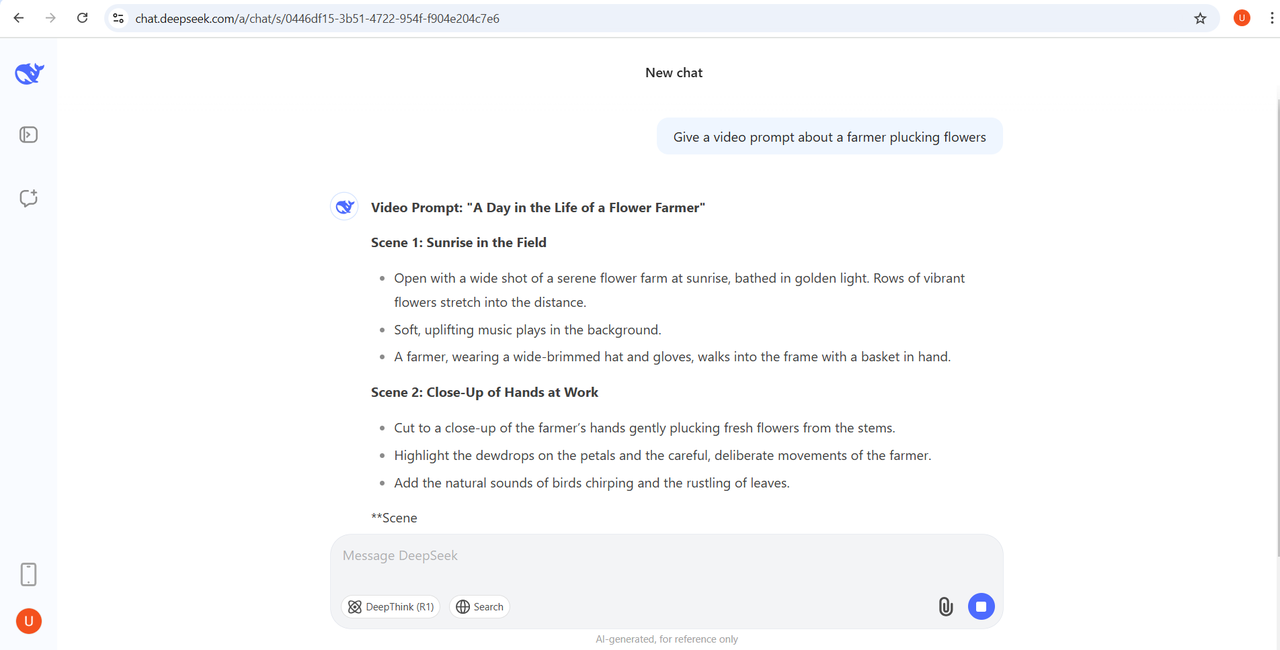Click 'Scene 1: Sunrise in the Field' heading
This screenshot has width=1280, height=650.
click(459, 243)
